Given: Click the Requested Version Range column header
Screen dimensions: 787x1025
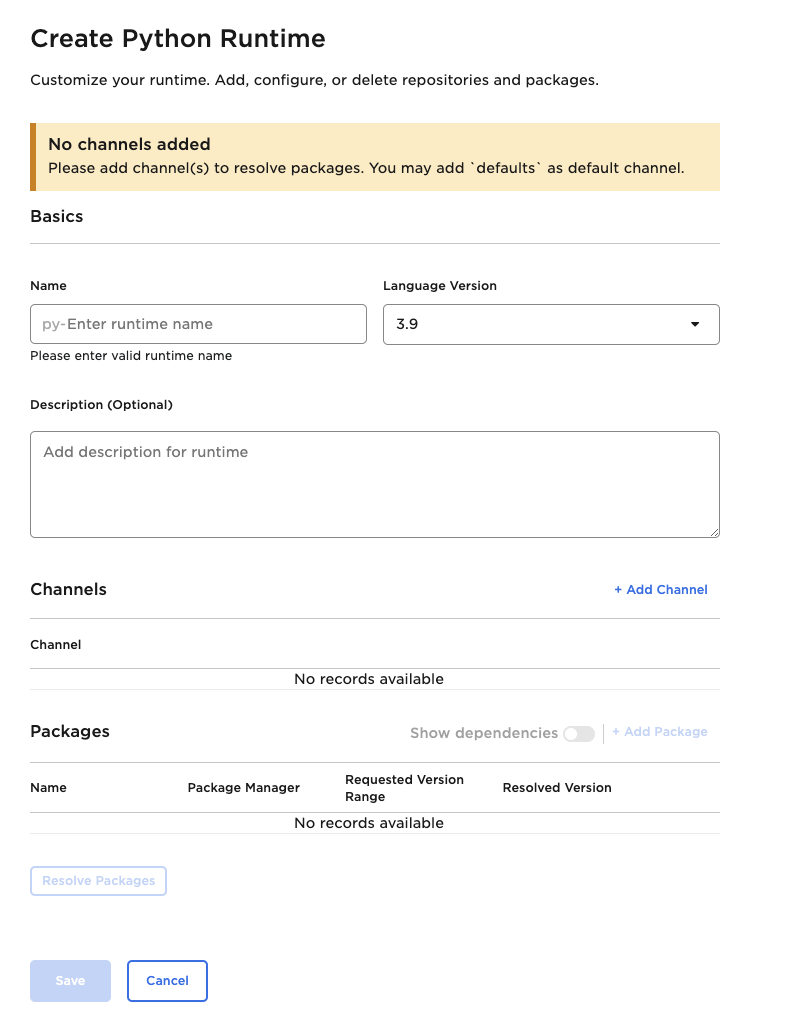Looking at the screenshot, I should 404,788.
